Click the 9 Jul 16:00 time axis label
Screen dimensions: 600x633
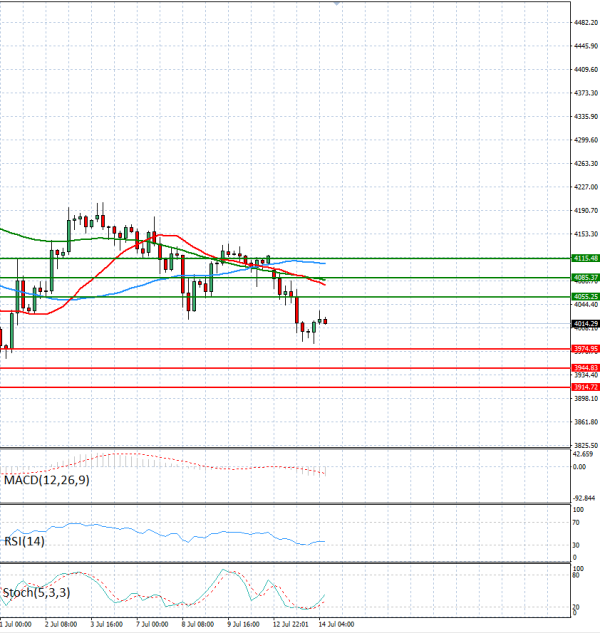click(x=243, y=624)
